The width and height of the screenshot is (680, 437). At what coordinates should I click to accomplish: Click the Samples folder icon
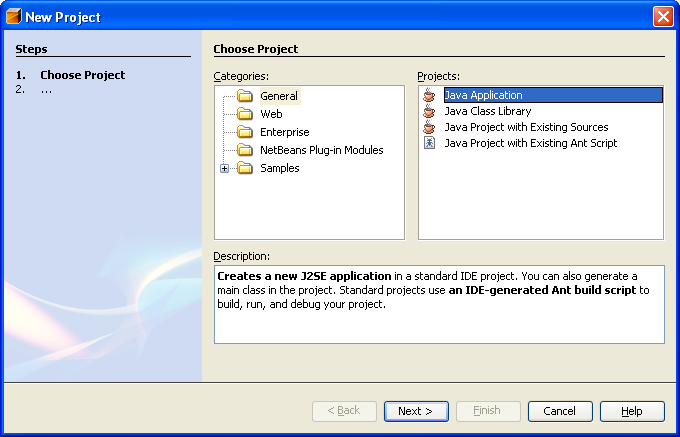coord(245,168)
